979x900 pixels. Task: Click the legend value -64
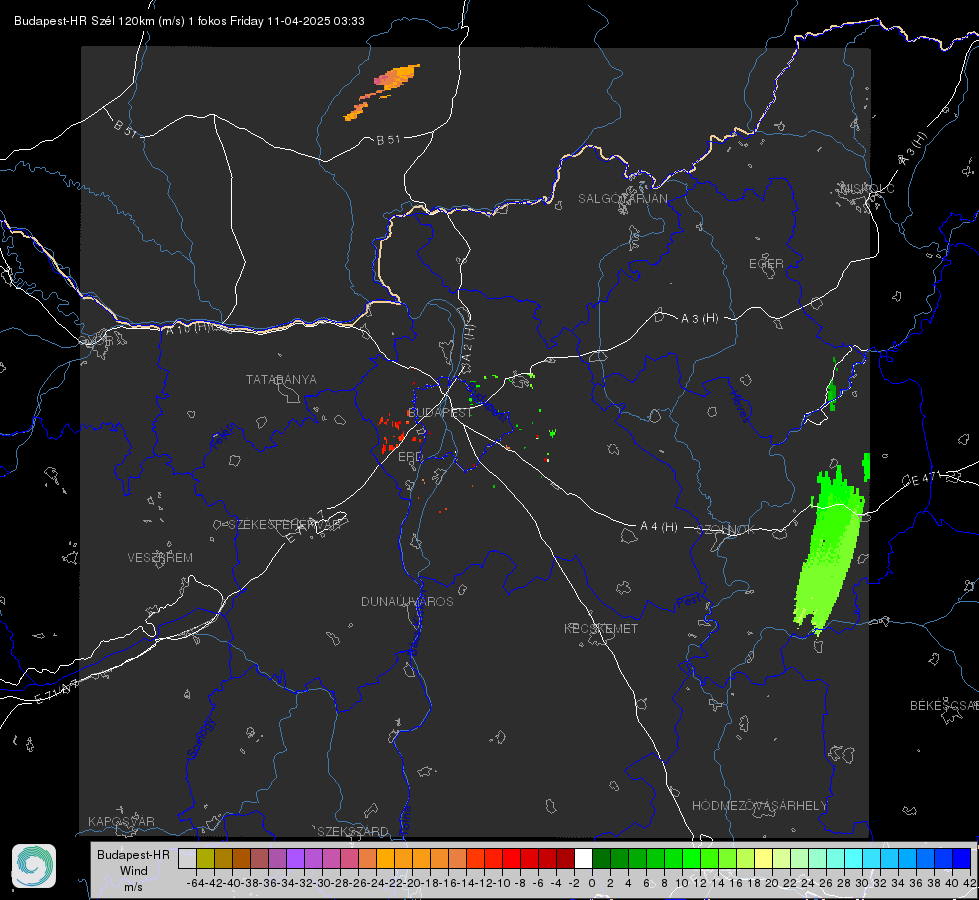tap(195, 883)
